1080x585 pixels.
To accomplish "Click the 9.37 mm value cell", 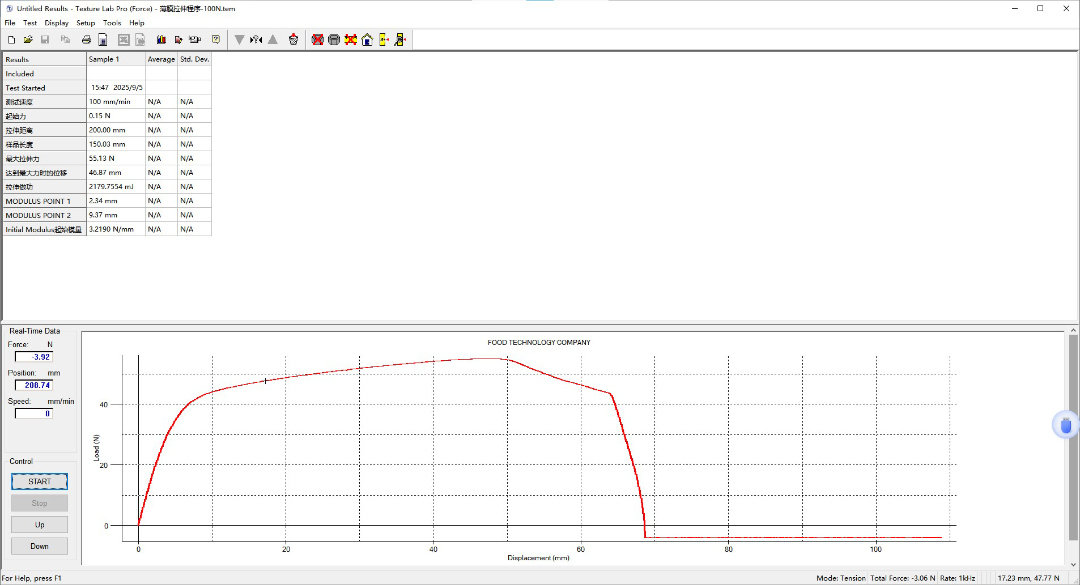I will 116,215.
